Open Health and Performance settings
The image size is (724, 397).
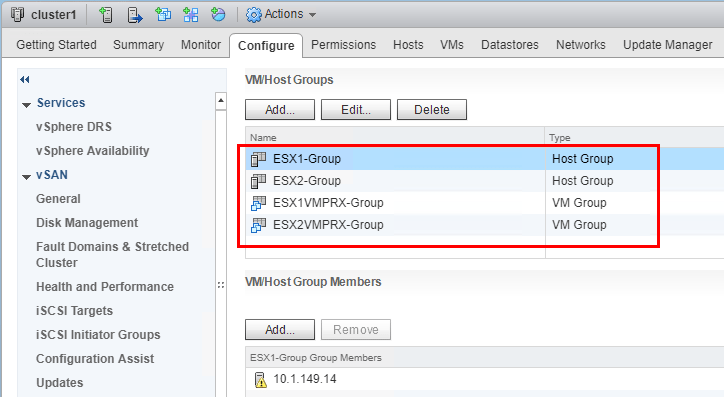pos(105,287)
